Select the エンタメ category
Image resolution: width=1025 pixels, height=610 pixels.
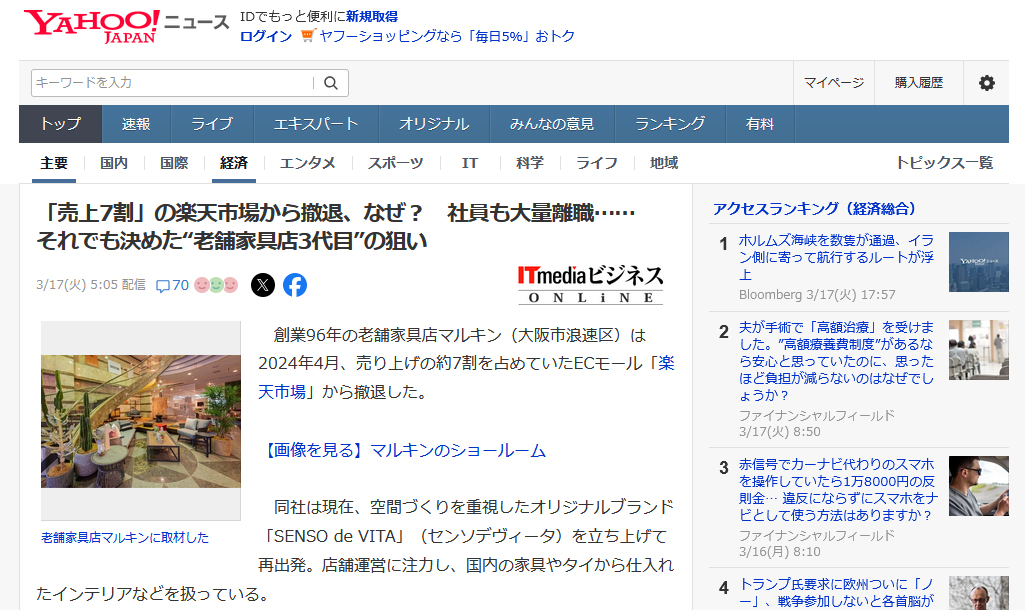307,163
